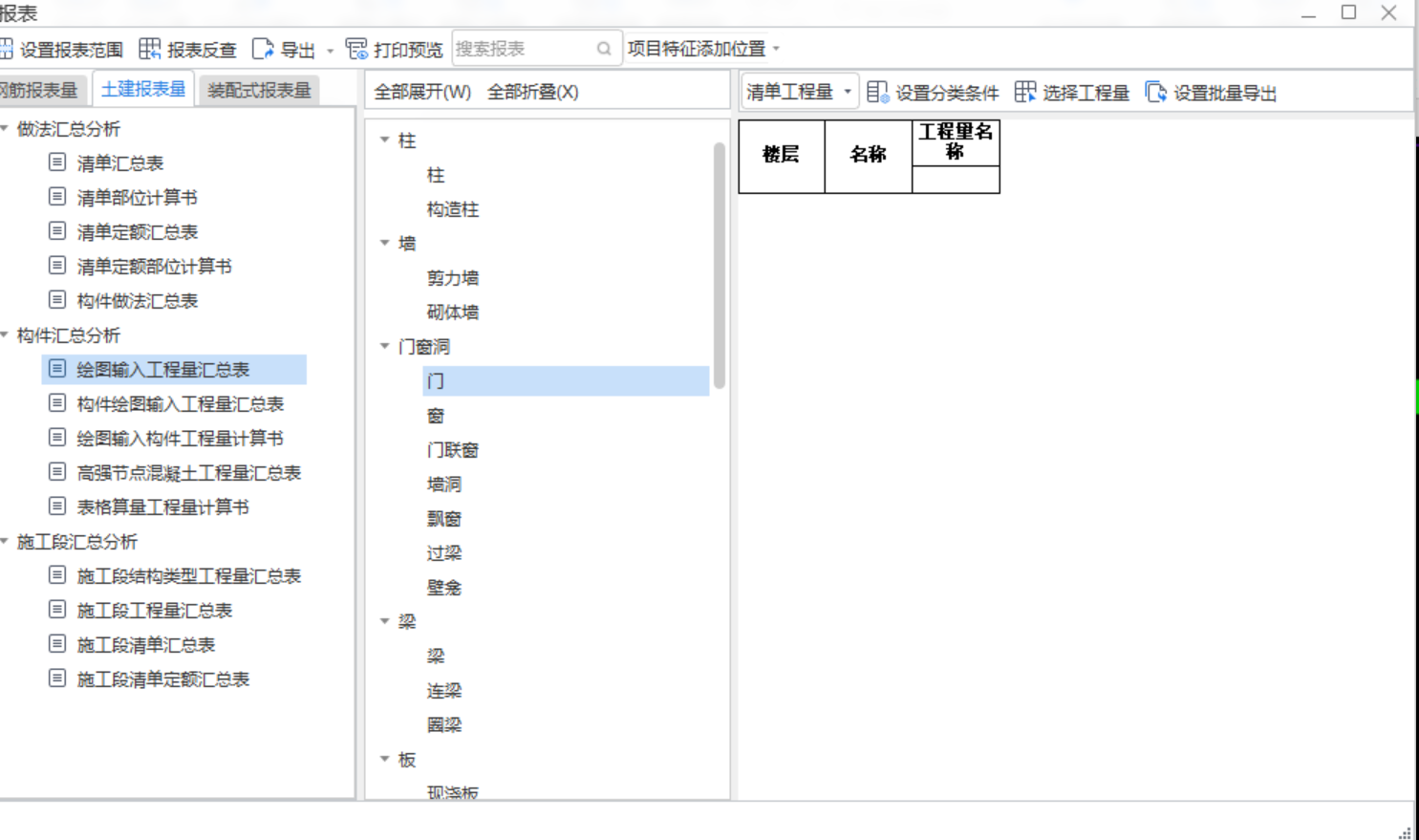Select 门联窗 in the component tree
The width and height of the screenshot is (1419, 840).
[453, 450]
